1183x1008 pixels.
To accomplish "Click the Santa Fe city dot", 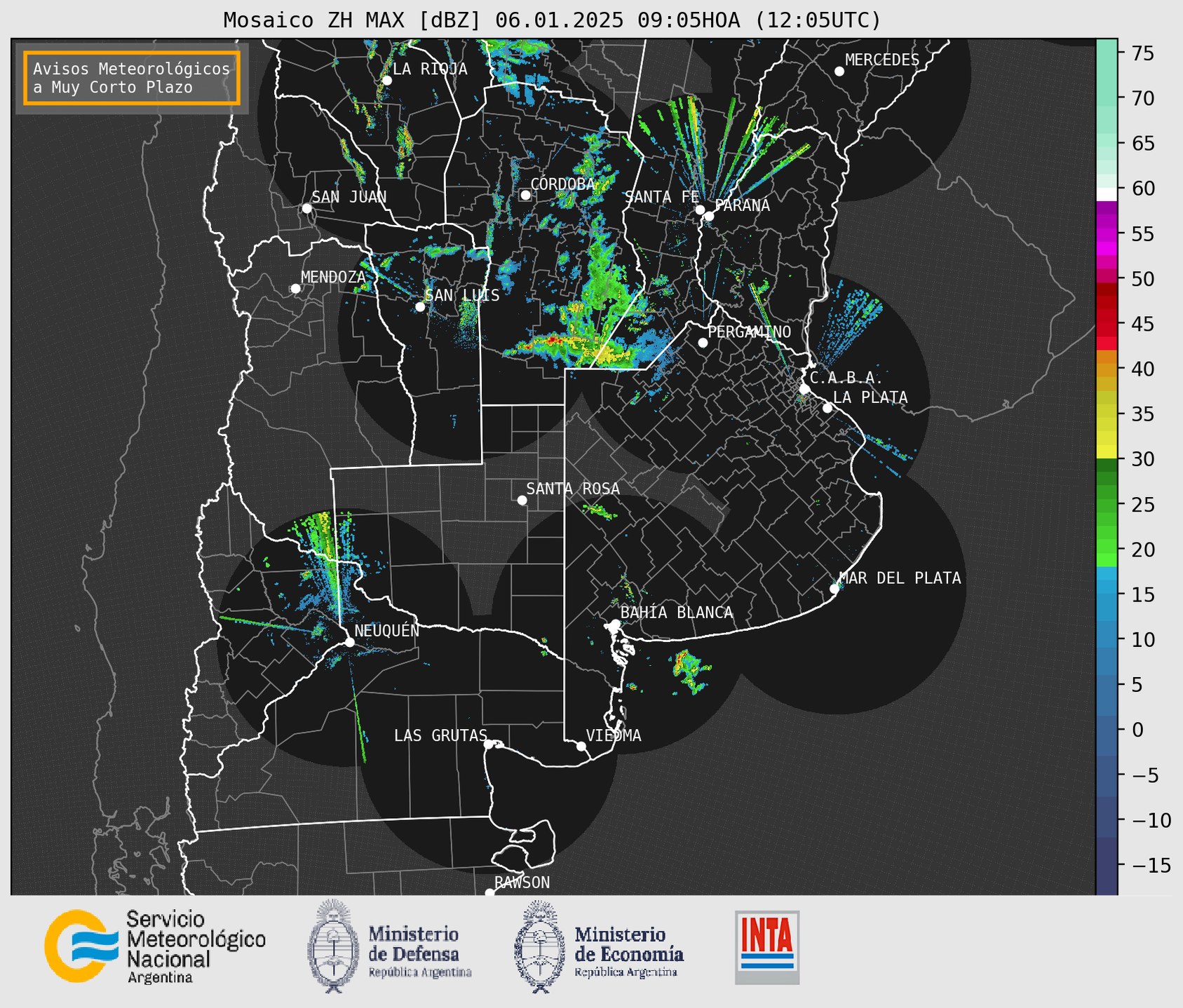I will [x=700, y=210].
